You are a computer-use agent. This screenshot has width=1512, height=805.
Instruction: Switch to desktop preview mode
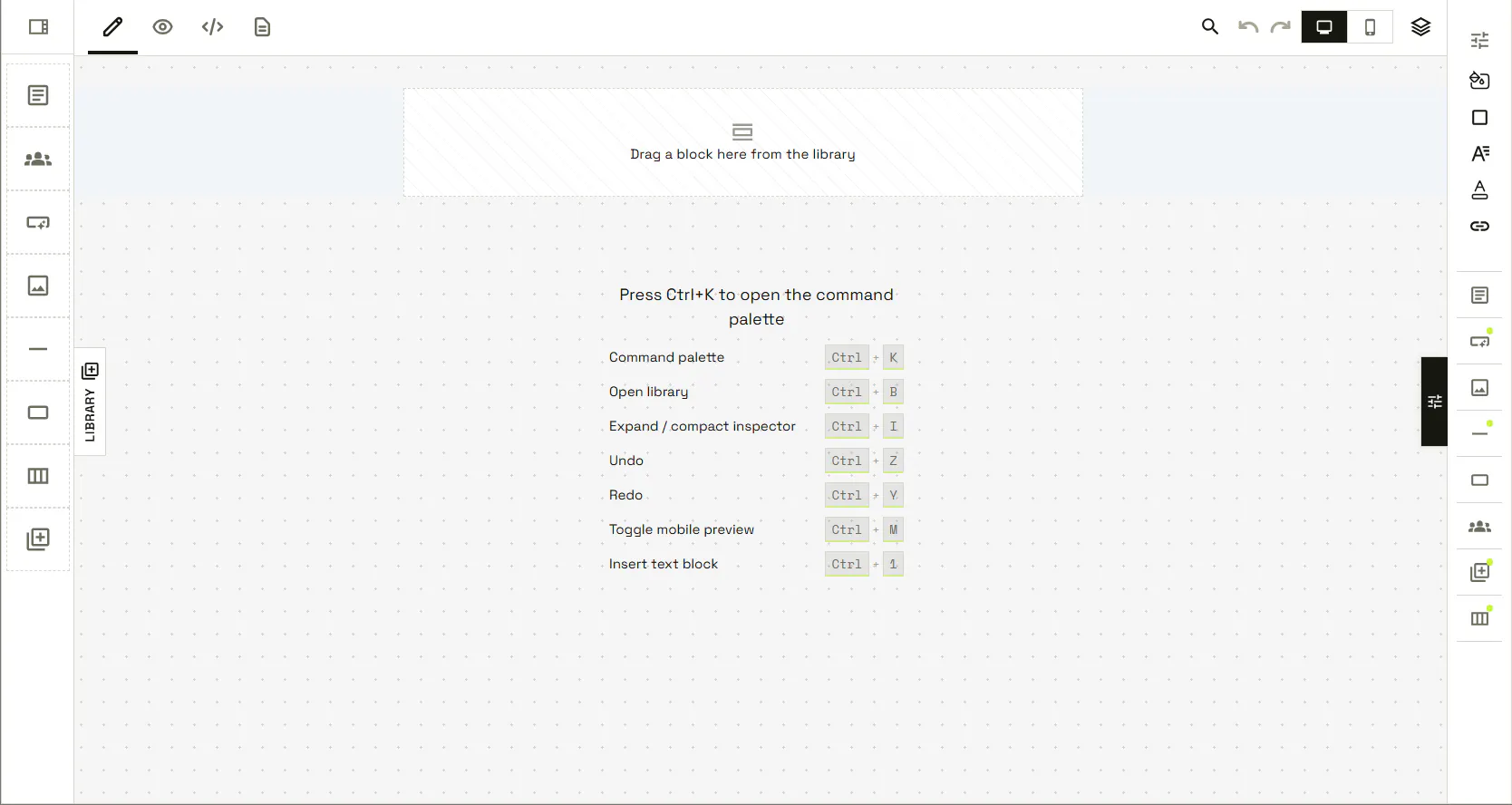(1324, 27)
